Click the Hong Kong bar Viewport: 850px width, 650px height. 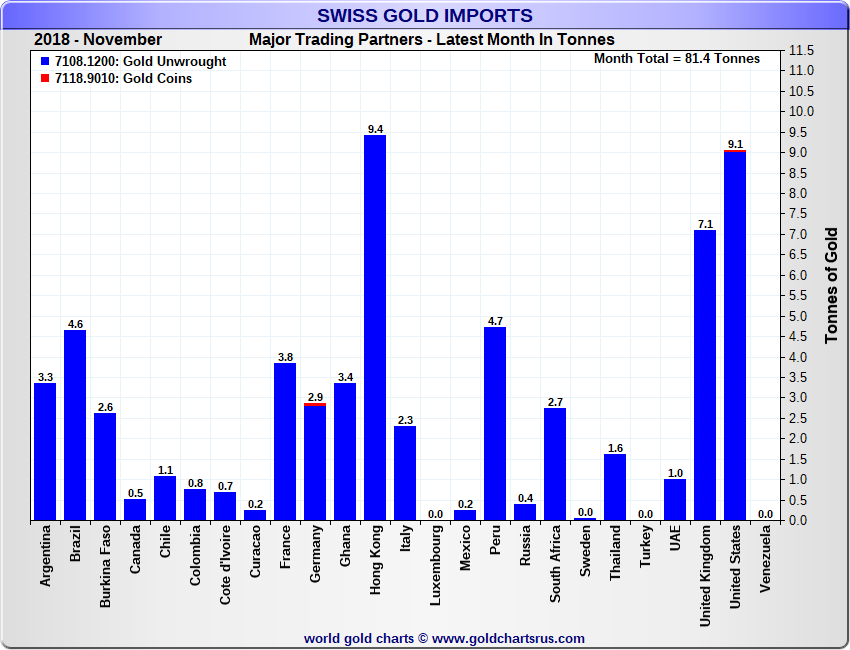[x=375, y=330]
